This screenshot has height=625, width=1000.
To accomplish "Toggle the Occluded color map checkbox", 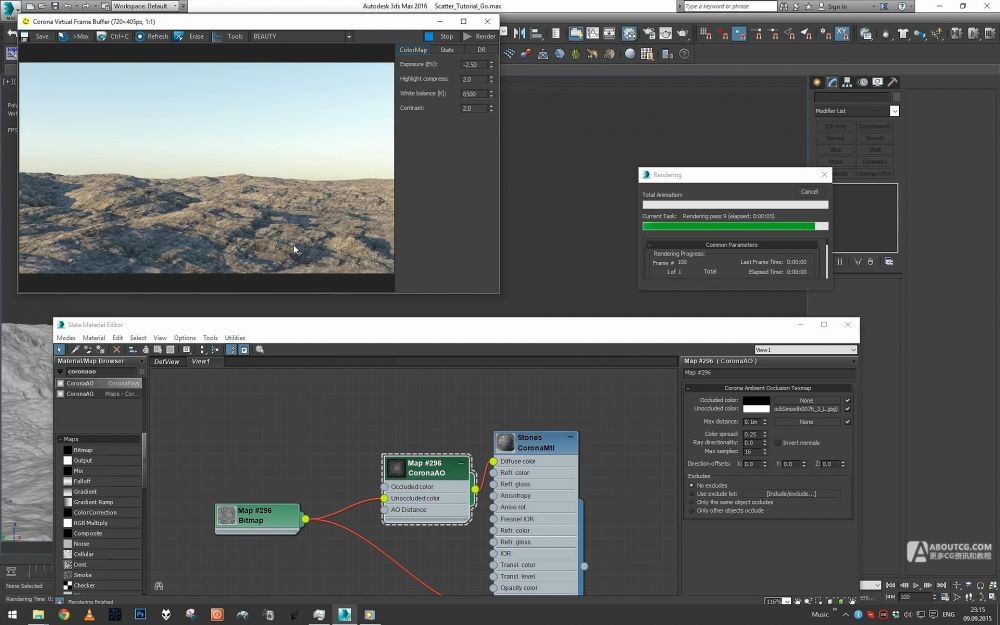I will 848,401.
